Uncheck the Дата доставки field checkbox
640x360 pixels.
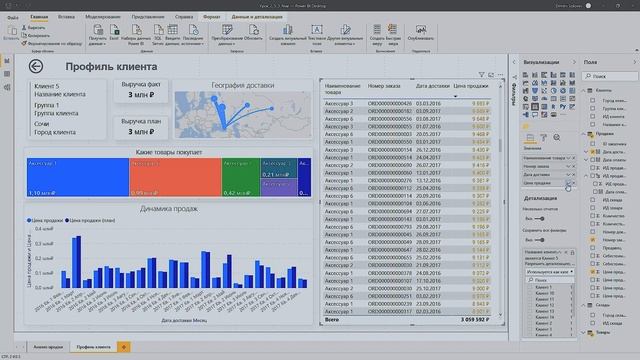tap(593, 151)
